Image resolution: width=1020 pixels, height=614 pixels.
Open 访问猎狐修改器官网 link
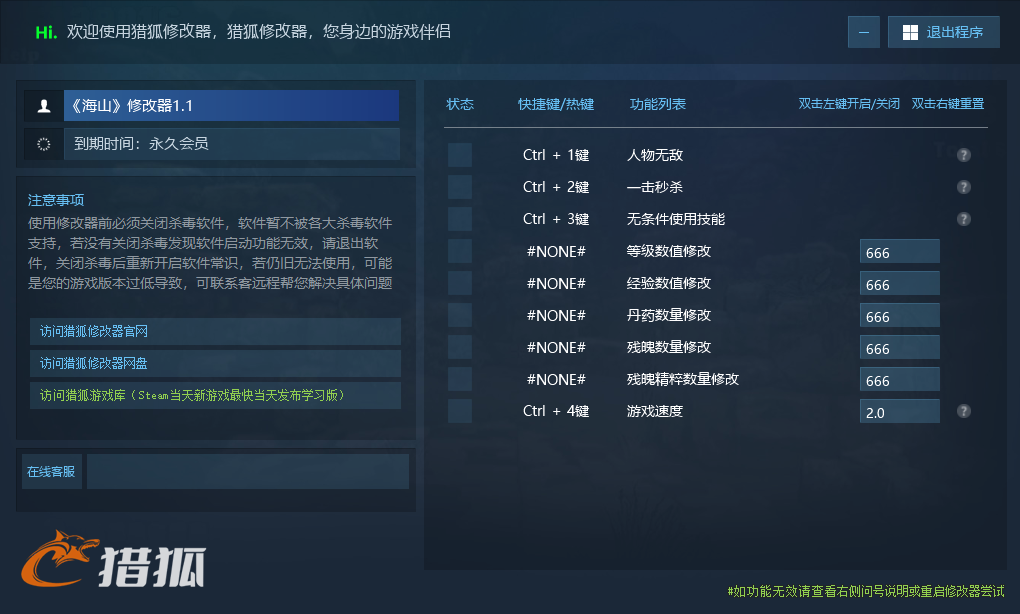click(x=215, y=332)
